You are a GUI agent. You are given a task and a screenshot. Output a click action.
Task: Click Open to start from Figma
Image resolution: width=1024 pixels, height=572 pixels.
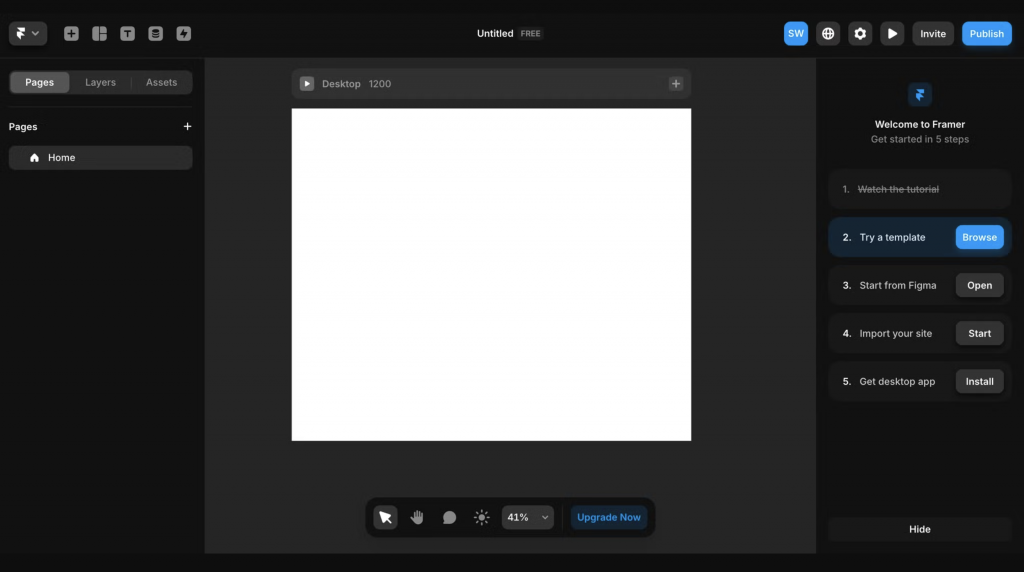click(979, 285)
